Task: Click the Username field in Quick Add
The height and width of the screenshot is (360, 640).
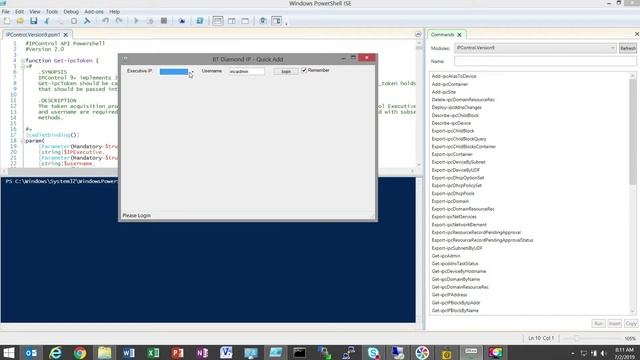Action: point(247,71)
